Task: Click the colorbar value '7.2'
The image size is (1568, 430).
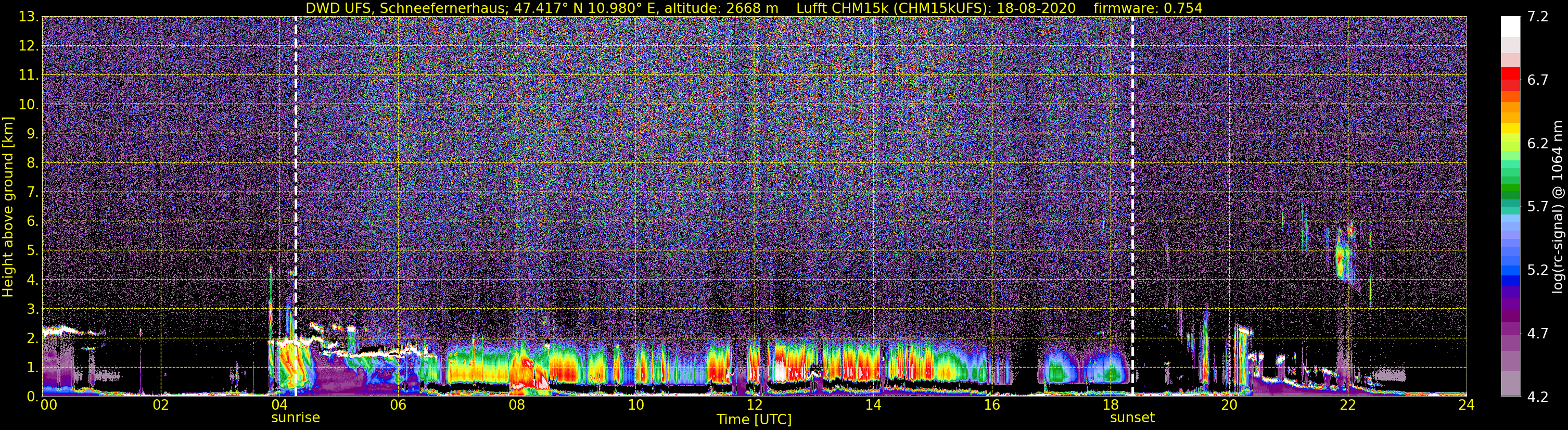Action: pos(1538,17)
